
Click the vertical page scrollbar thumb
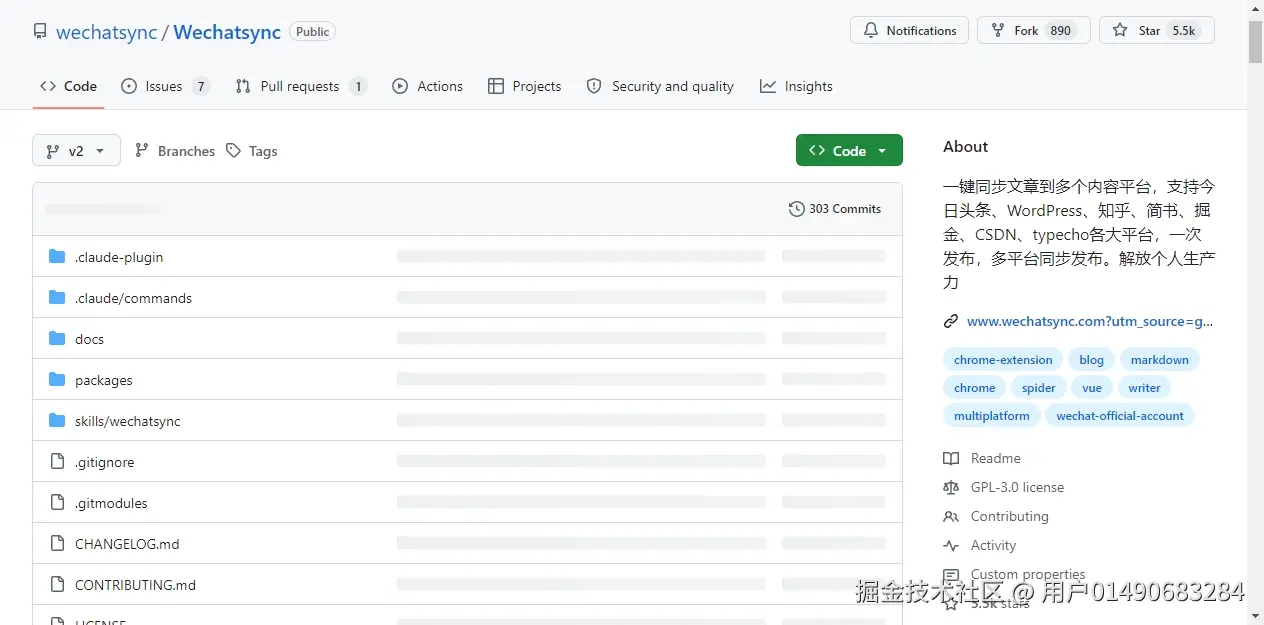[1255, 42]
